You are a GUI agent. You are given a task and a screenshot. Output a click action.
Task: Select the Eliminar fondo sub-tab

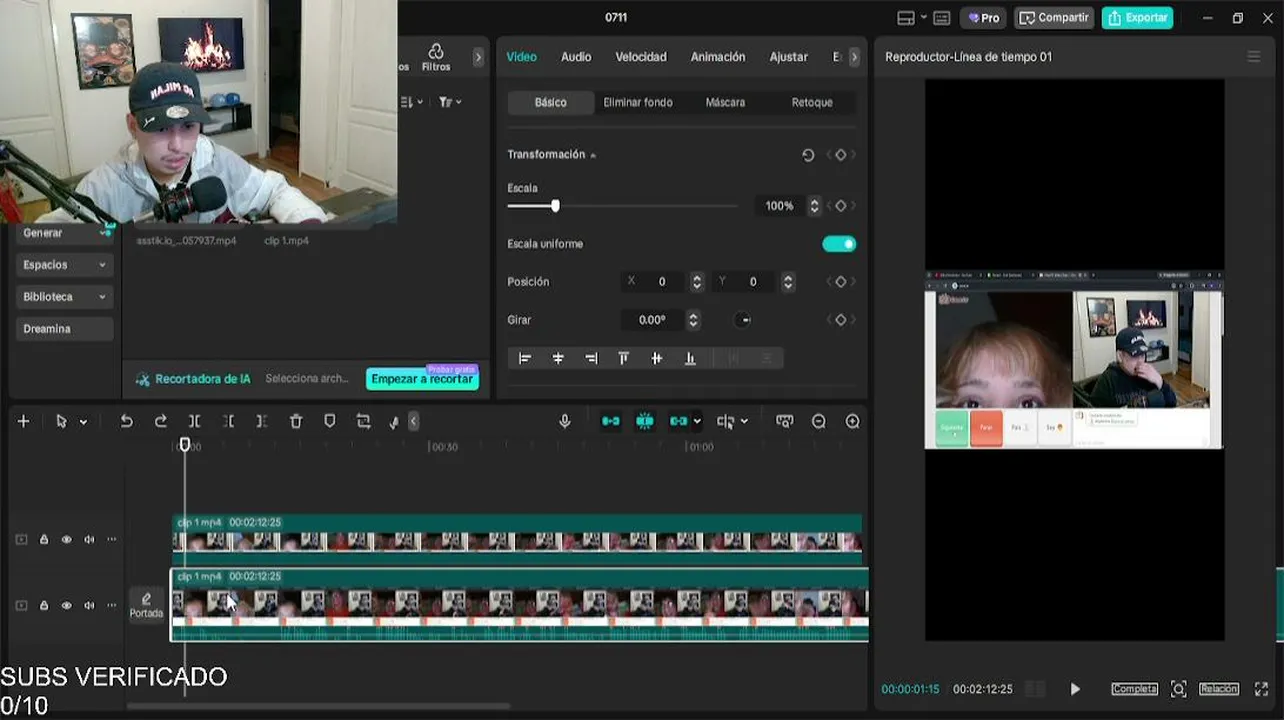[638, 102]
